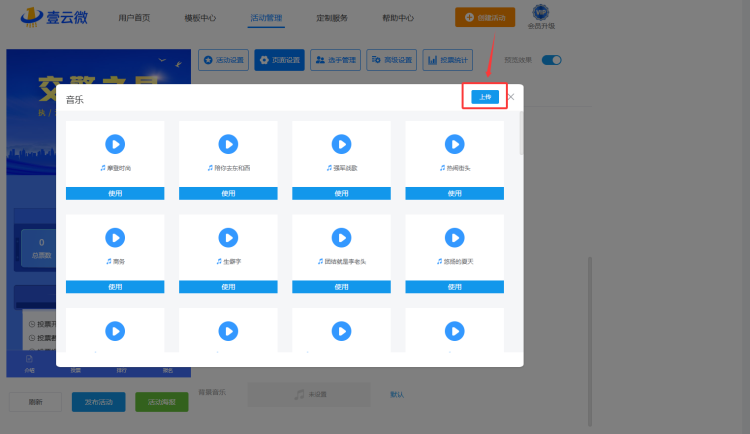Image resolution: width=750 pixels, height=434 pixels.
Task: Use the 悠扬的夏天 track
Action: coord(454,286)
